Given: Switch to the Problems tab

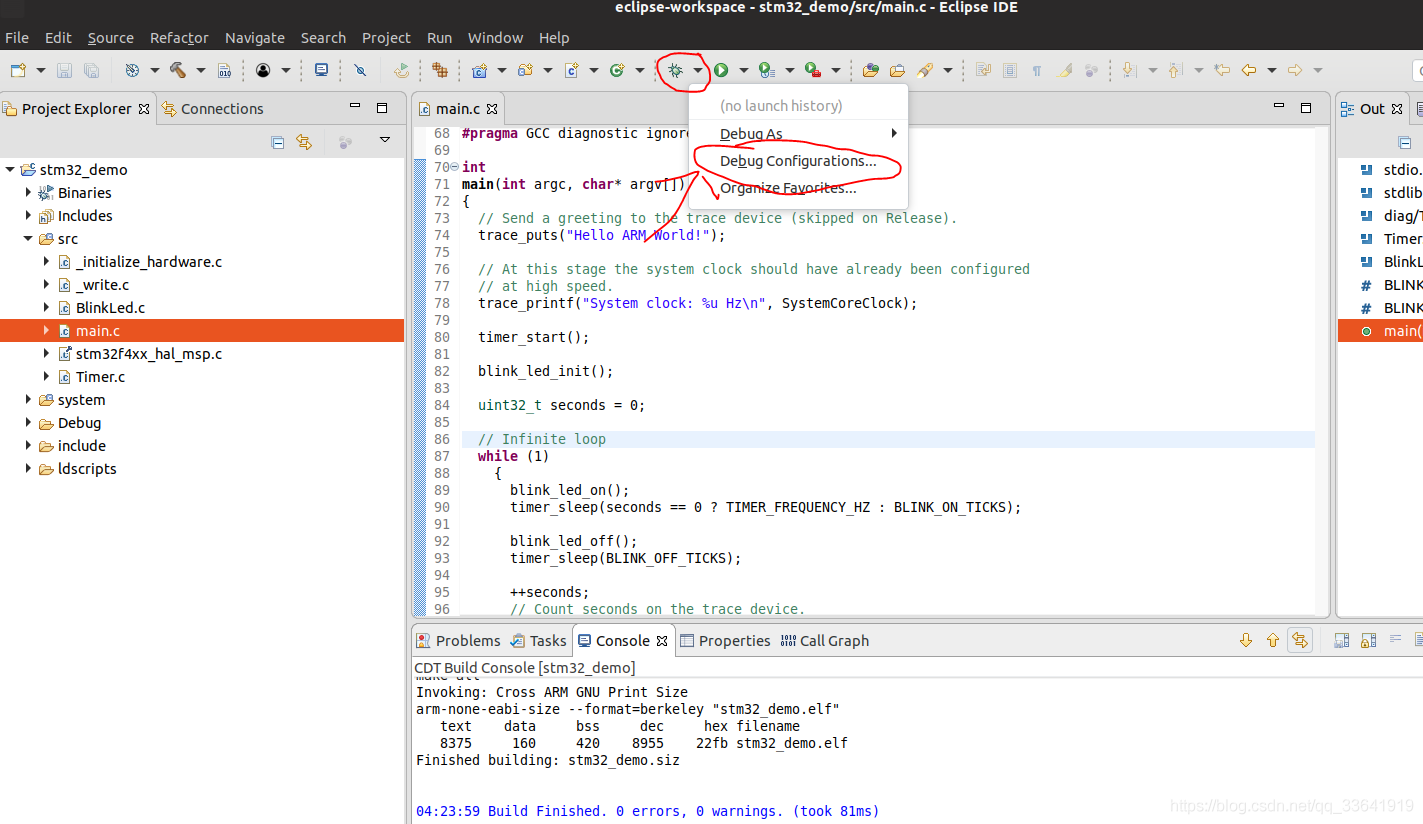Looking at the screenshot, I should pyautogui.click(x=458, y=641).
